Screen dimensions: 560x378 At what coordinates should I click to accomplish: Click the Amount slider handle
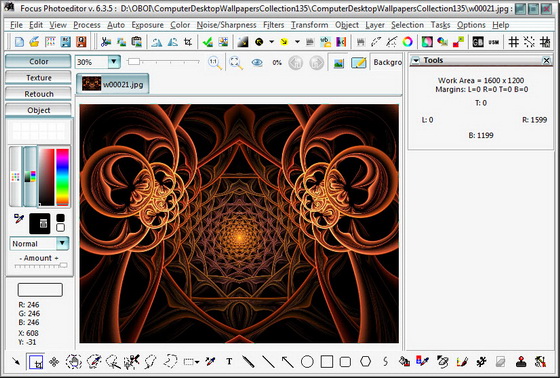pyautogui.click(x=63, y=265)
